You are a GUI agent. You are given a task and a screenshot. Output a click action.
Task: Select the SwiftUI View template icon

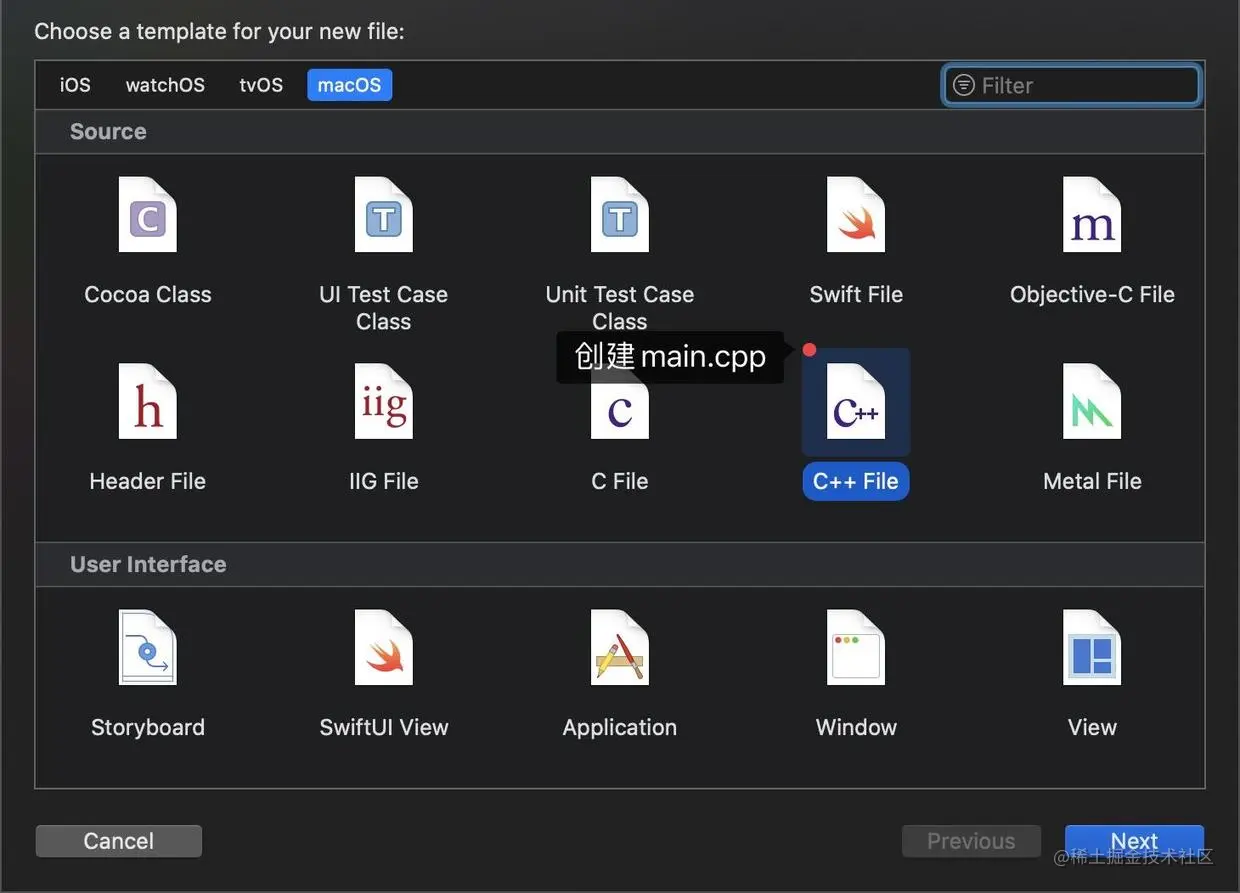tap(384, 647)
